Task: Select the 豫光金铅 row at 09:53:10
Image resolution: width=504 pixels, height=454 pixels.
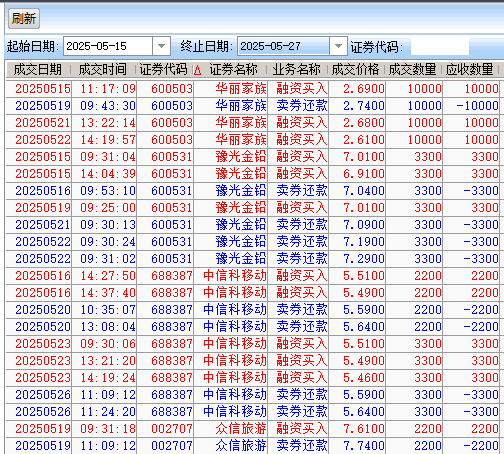Action: [x=252, y=191]
